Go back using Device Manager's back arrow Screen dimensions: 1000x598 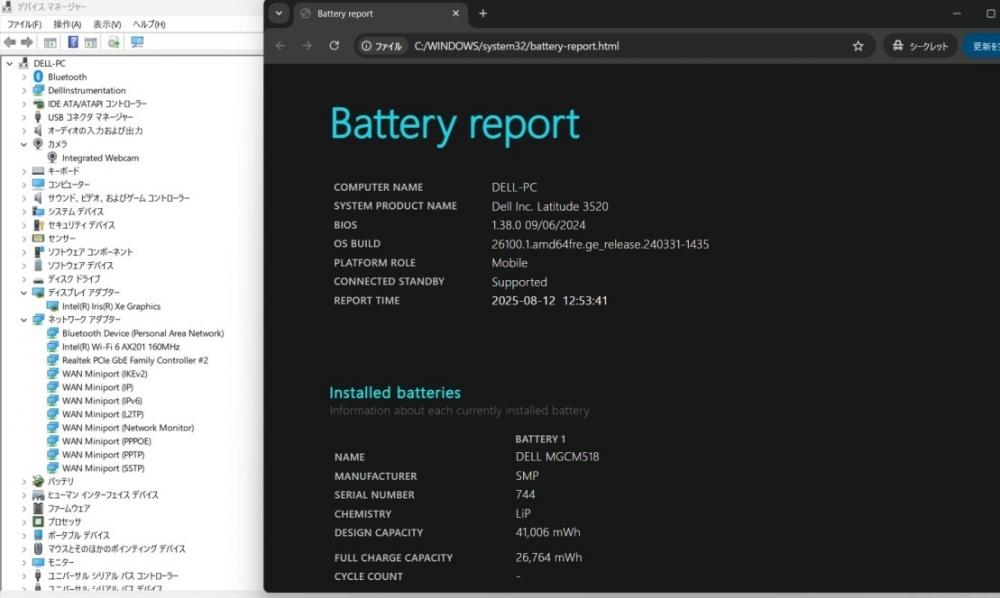10,42
